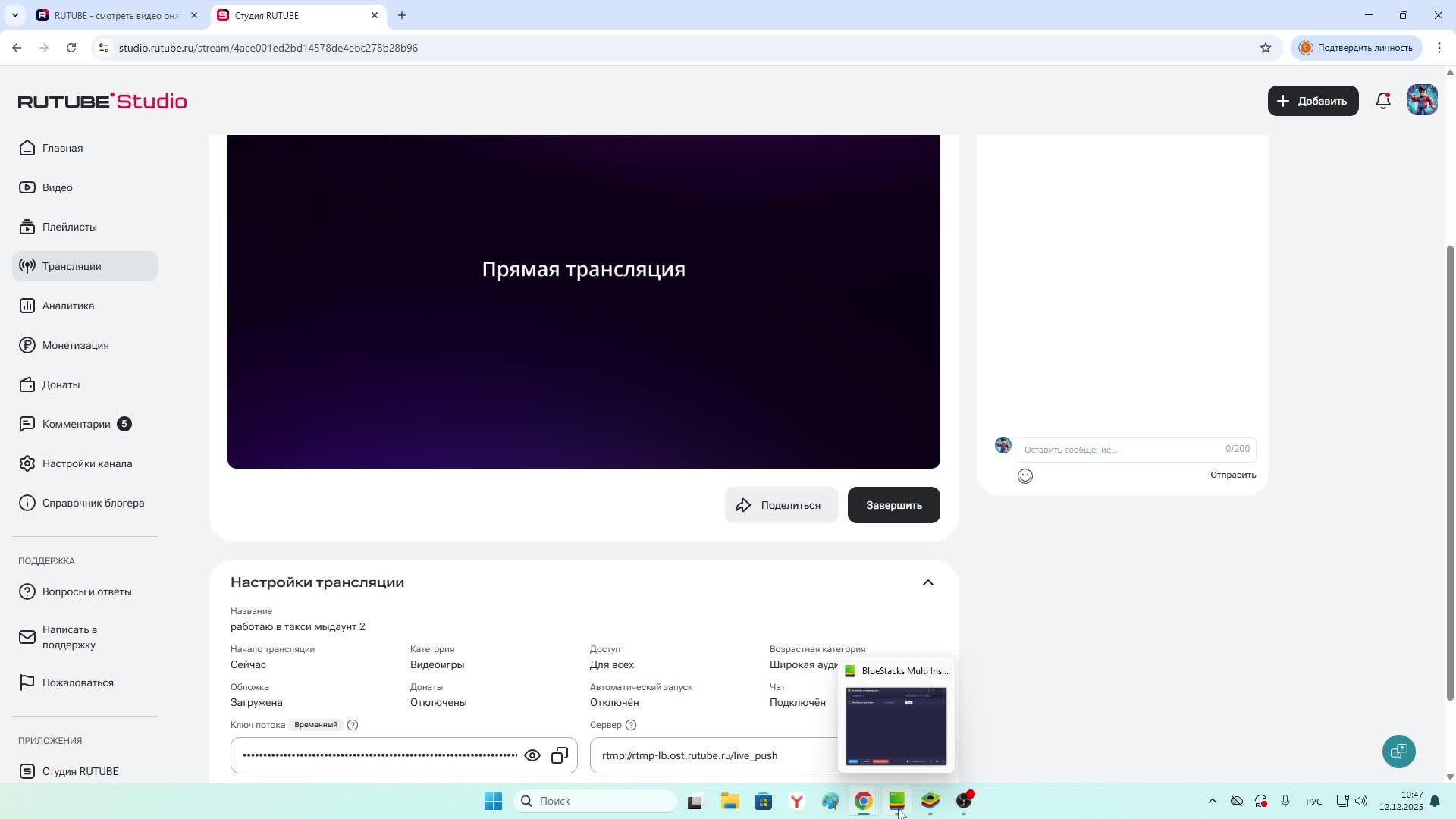Copy the stream key with copy icon

point(560,755)
